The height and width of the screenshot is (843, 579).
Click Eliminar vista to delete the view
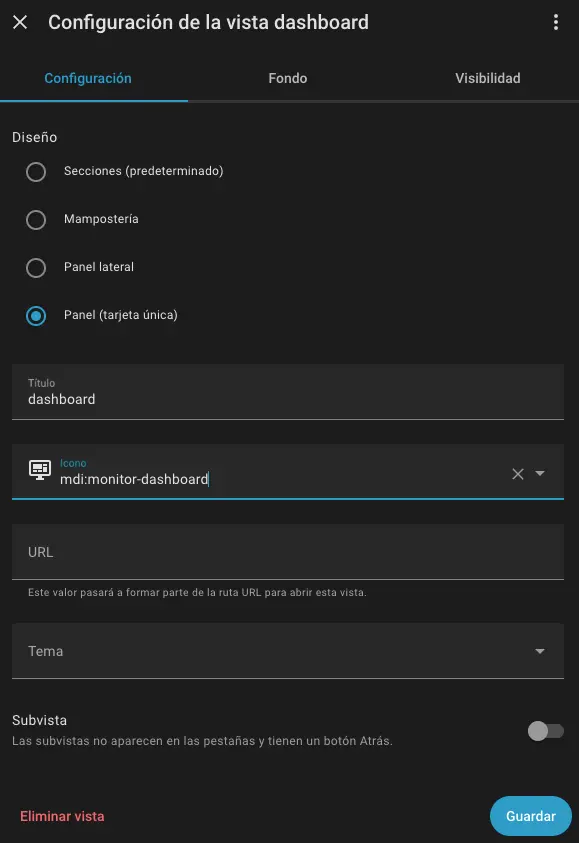click(x=62, y=815)
